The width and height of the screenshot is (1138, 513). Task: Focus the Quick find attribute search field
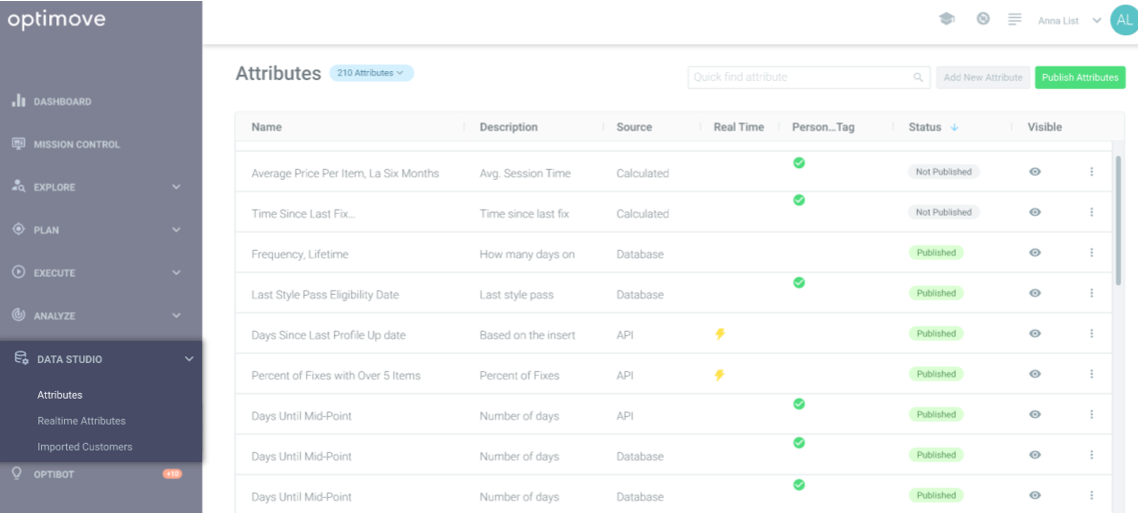(x=809, y=77)
